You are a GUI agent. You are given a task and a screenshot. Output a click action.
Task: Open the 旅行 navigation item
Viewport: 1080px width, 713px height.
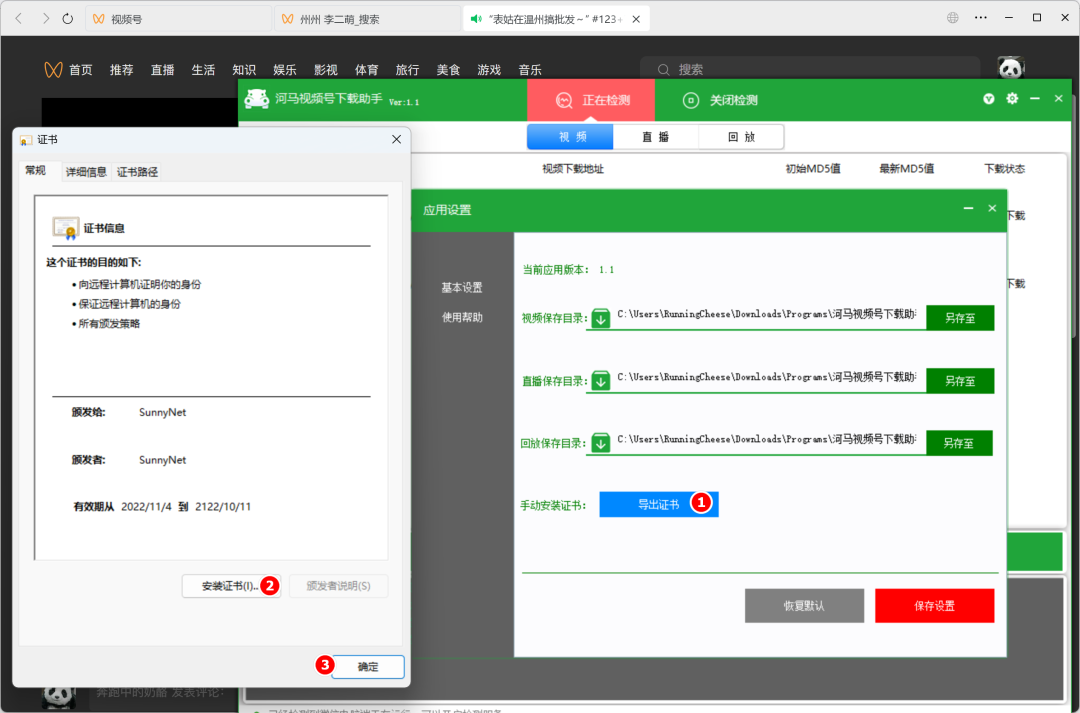(x=407, y=70)
